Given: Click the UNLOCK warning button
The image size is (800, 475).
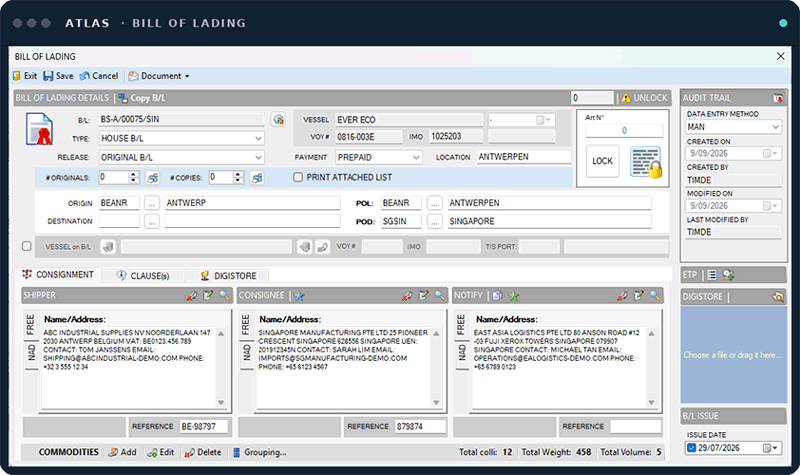Looking at the screenshot, I should pos(644,98).
